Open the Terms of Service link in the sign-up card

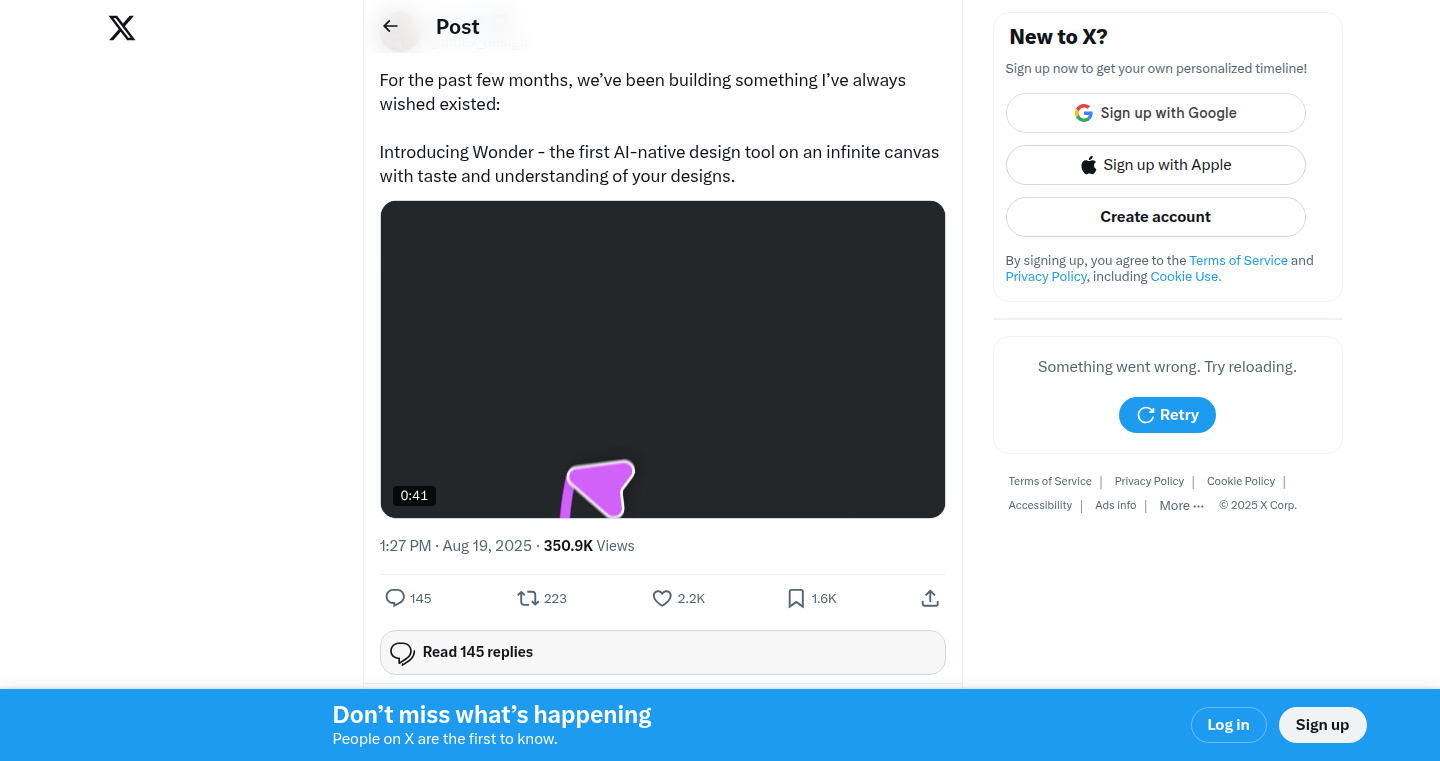pos(1238,260)
